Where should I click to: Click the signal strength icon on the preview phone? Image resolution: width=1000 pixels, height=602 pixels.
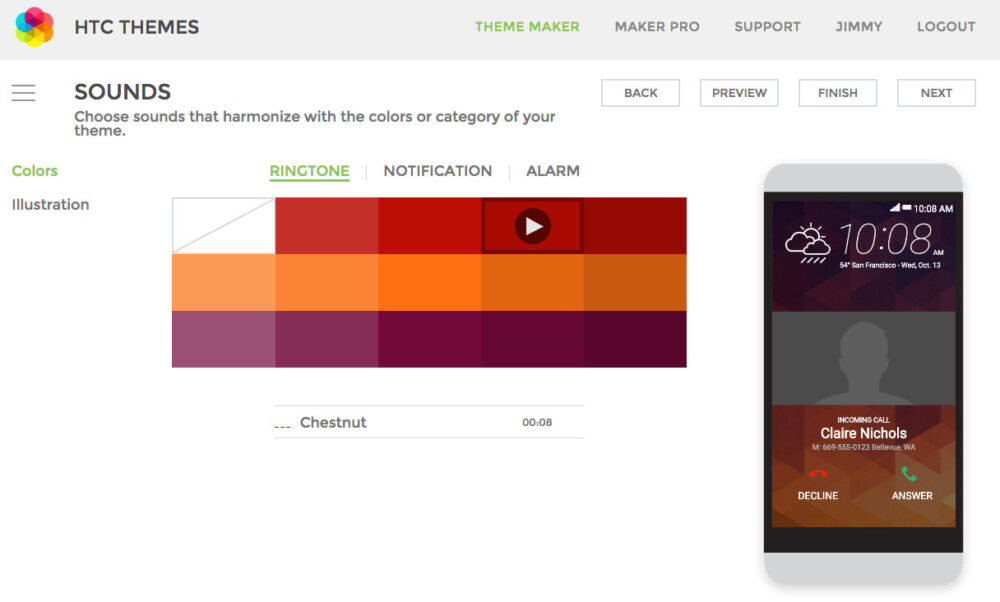(x=895, y=208)
